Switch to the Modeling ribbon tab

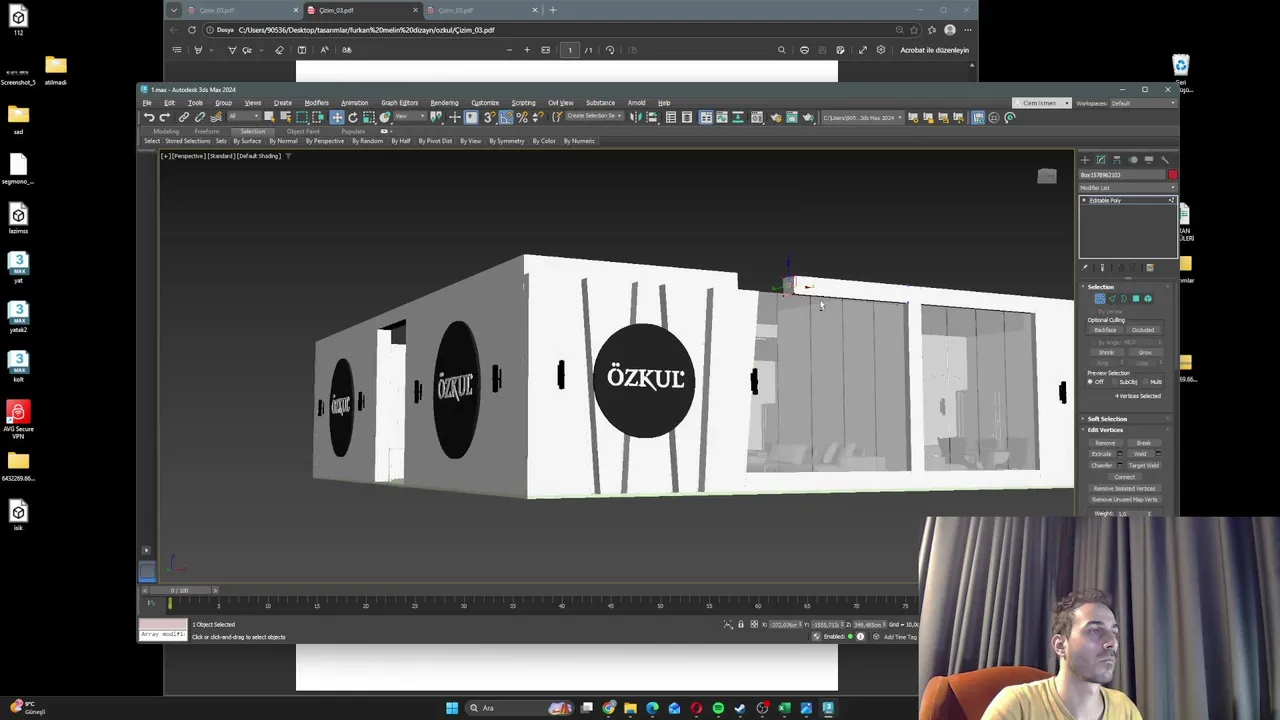pos(166,132)
